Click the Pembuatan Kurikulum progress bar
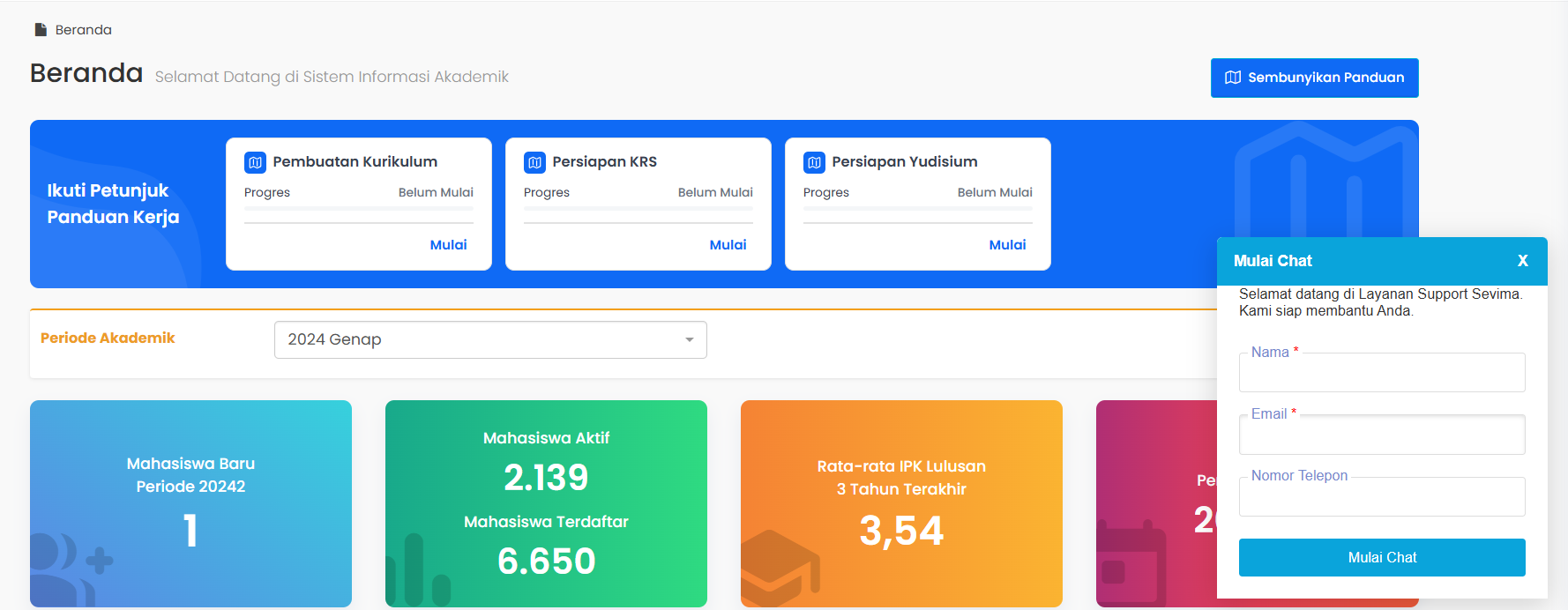Screen dimensions: 1568x610 click(358, 209)
